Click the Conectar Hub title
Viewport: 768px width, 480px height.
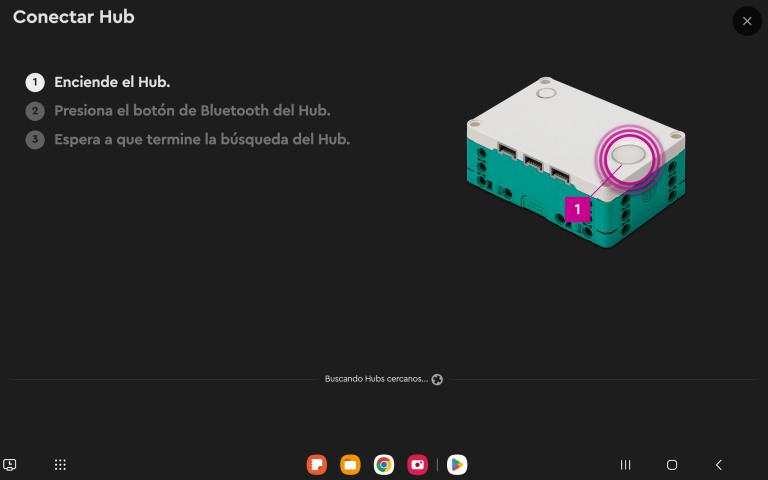point(73,17)
